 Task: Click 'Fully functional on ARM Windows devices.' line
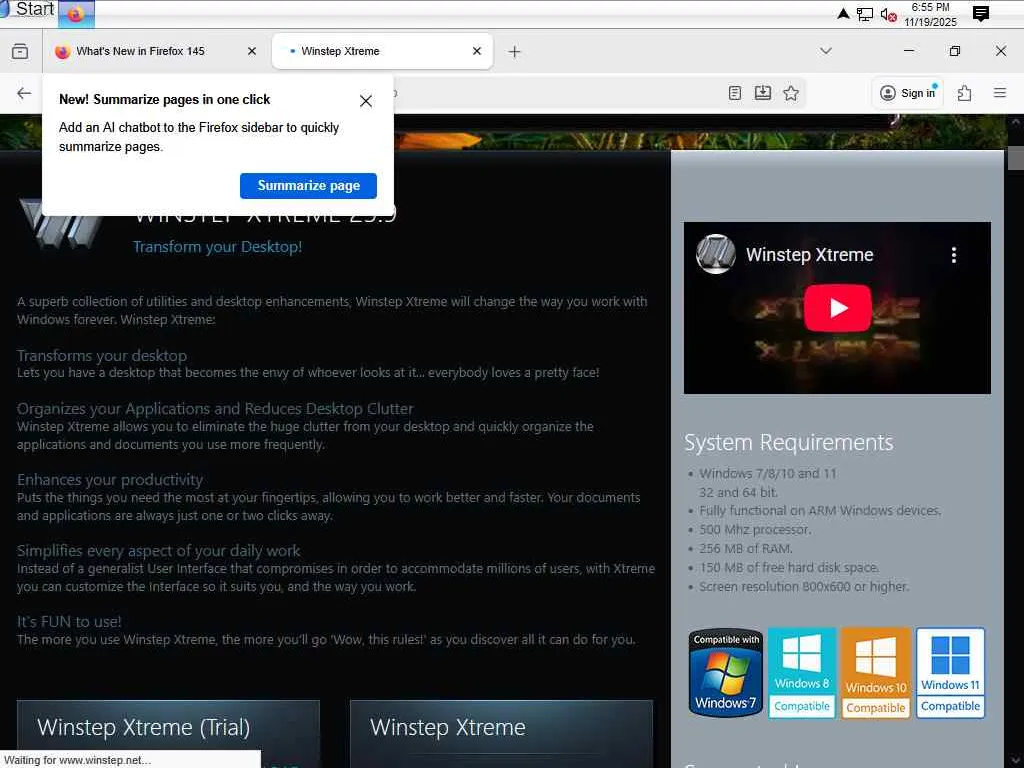820,511
